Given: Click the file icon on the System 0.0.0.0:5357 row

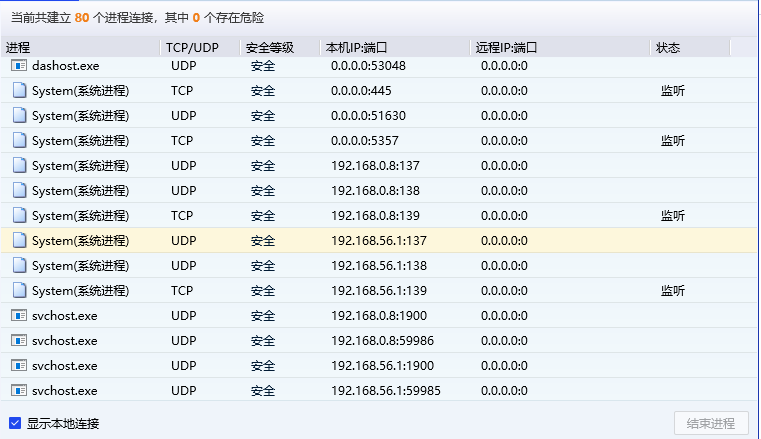Looking at the screenshot, I should [x=19, y=140].
